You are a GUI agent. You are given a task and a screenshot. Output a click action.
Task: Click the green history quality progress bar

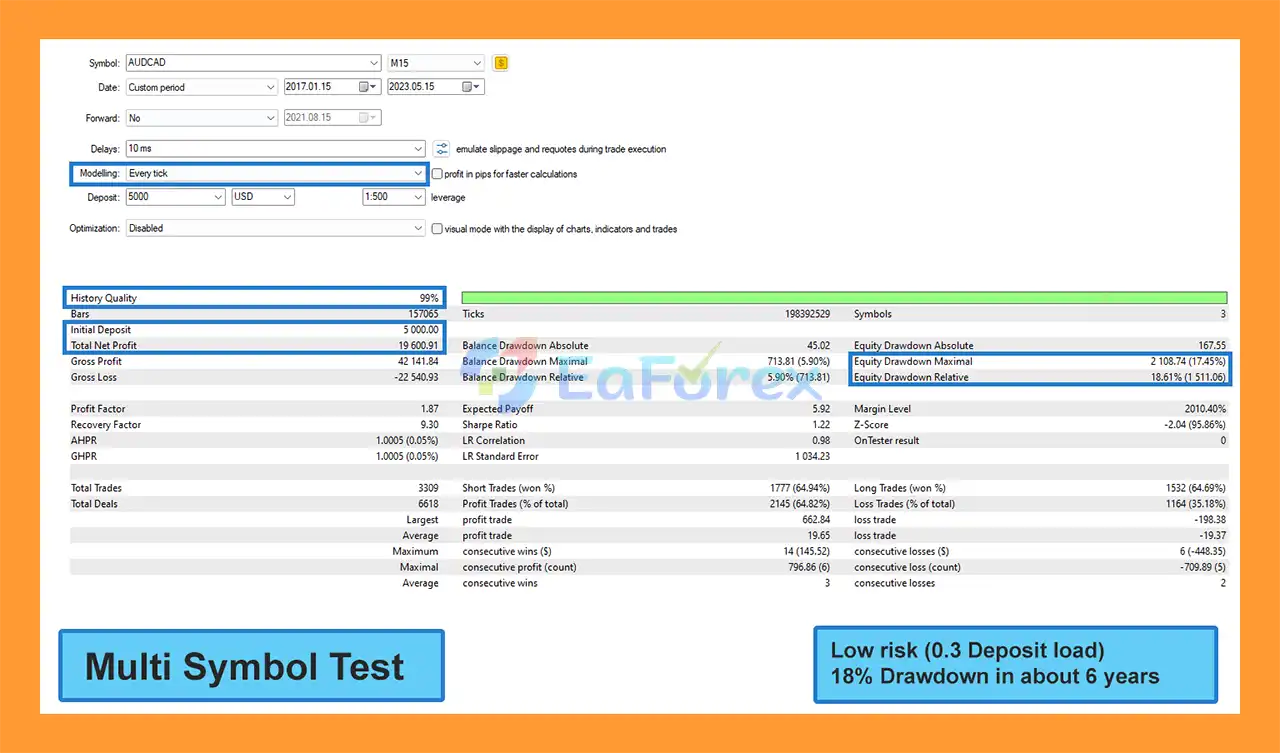843,298
